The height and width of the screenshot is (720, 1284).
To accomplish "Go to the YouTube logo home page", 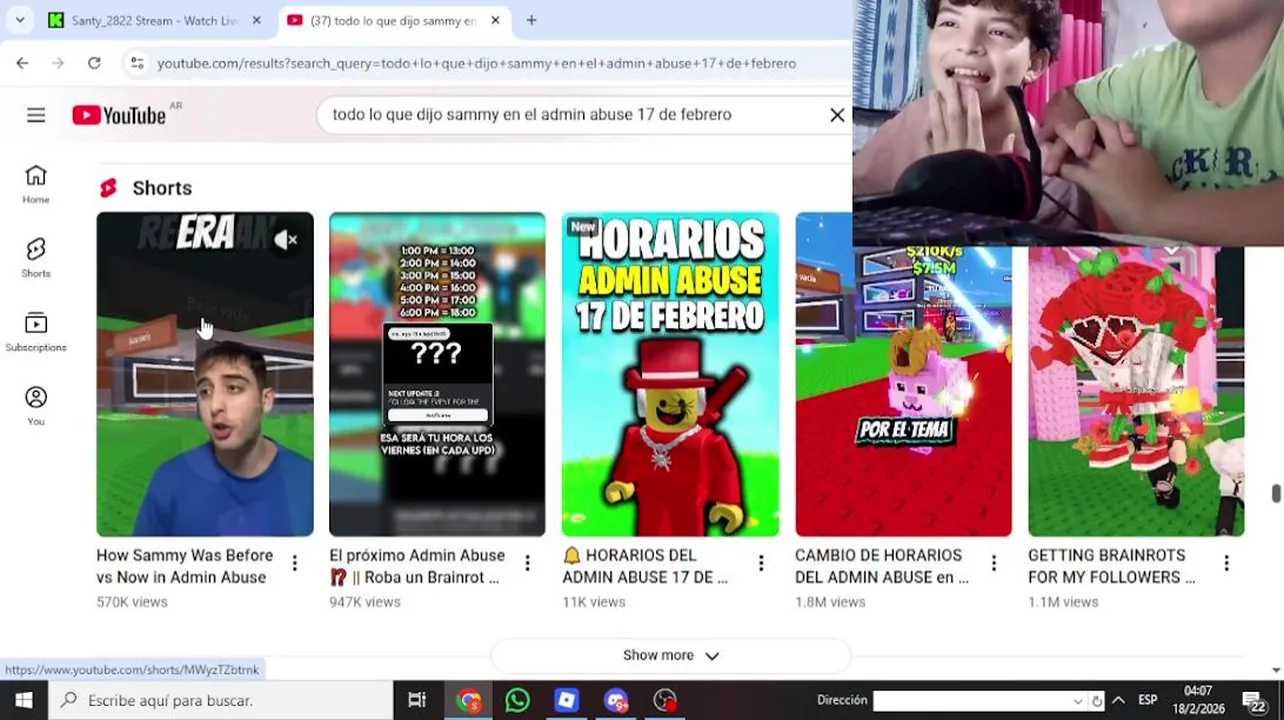I will 119,115.
